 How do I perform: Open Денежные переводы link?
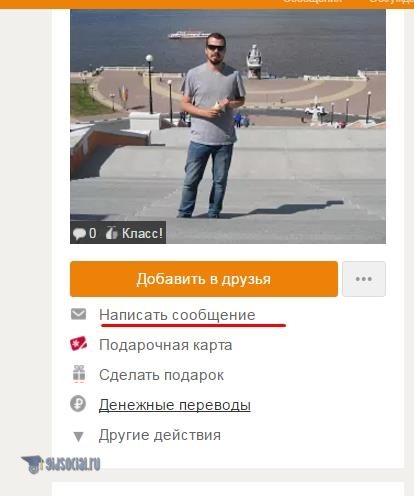(x=174, y=405)
